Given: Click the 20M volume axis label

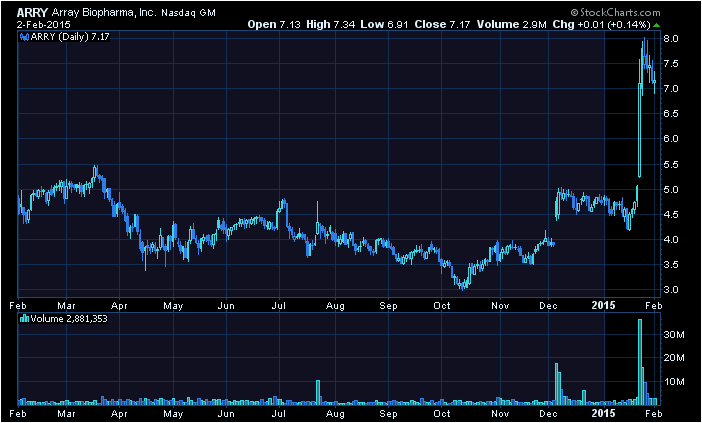Looking at the screenshot, I should (x=674, y=358).
